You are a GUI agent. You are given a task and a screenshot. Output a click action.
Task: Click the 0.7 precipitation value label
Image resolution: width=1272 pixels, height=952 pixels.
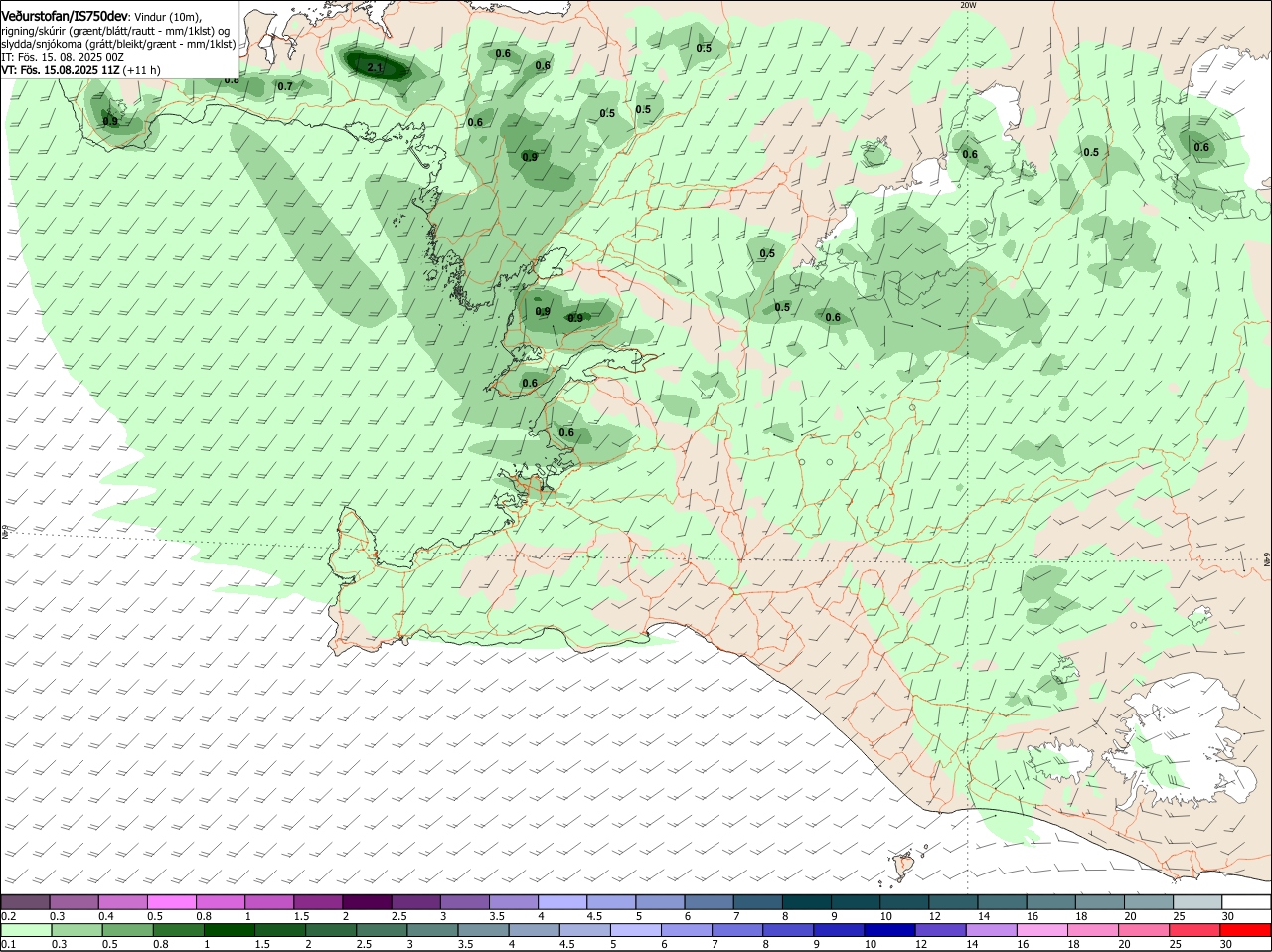pyautogui.click(x=285, y=86)
